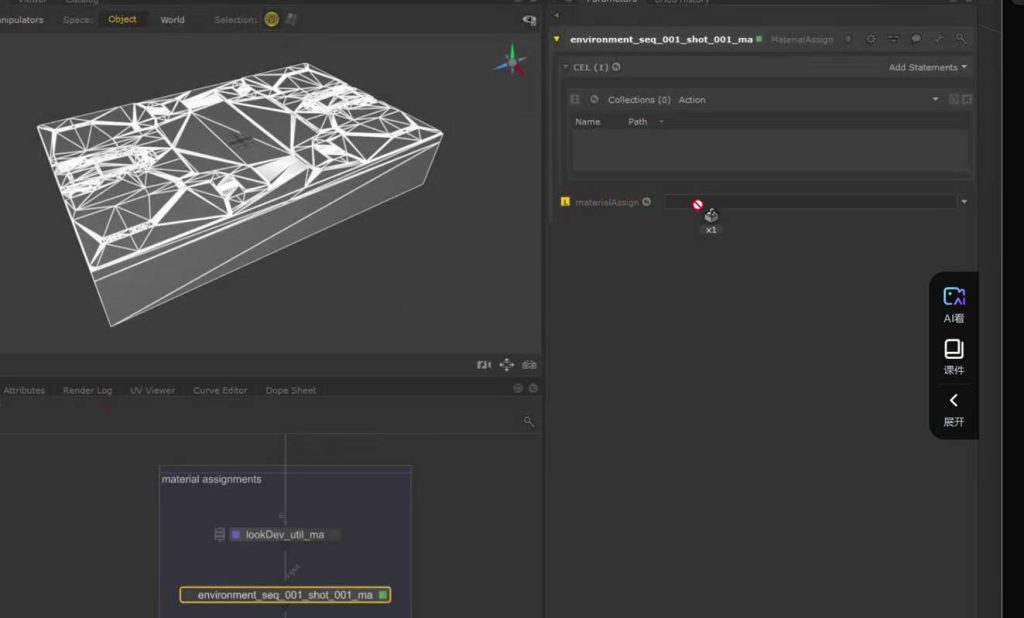Open the materialAssign field dropdown arrow

(964, 202)
